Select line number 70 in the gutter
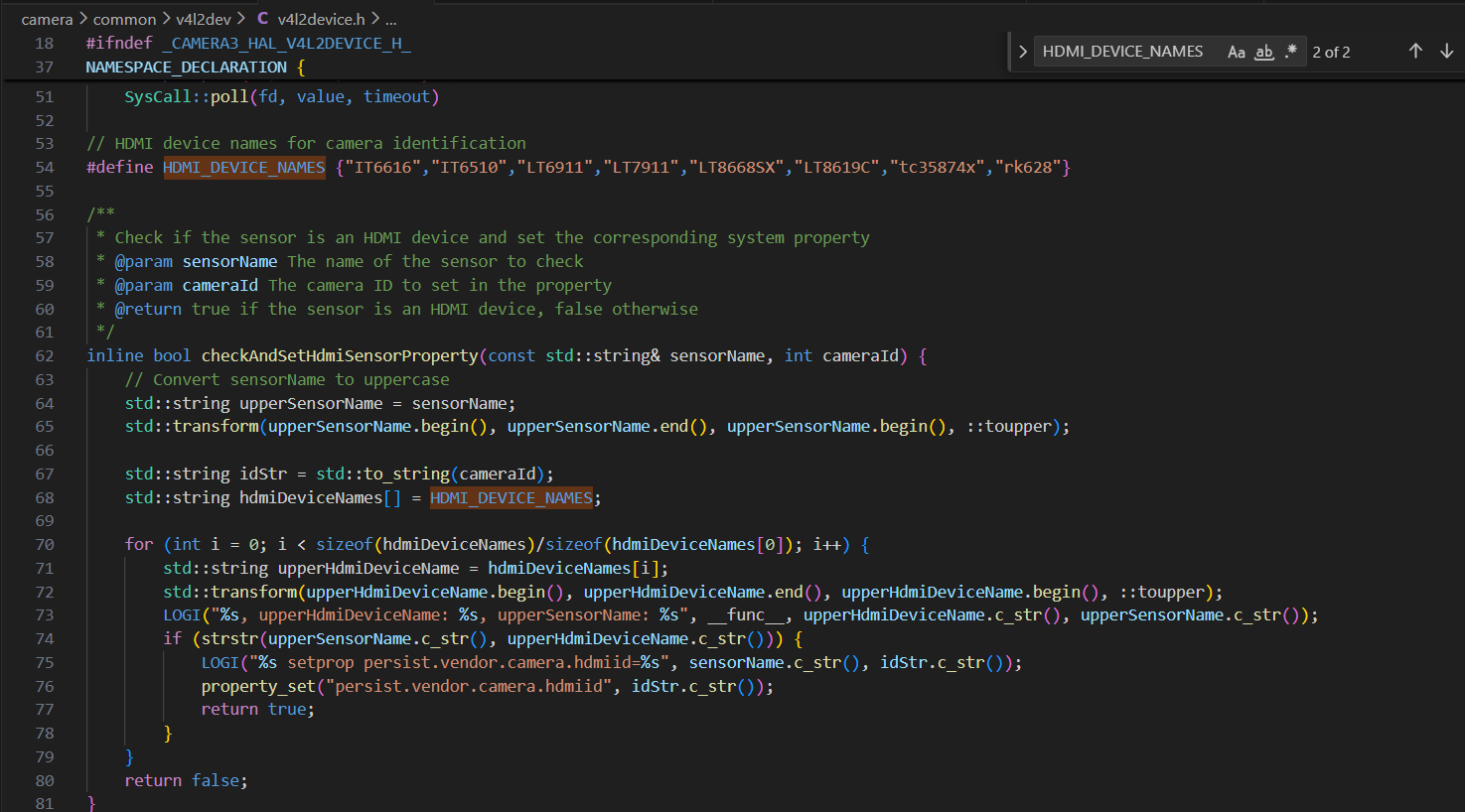 pos(45,544)
